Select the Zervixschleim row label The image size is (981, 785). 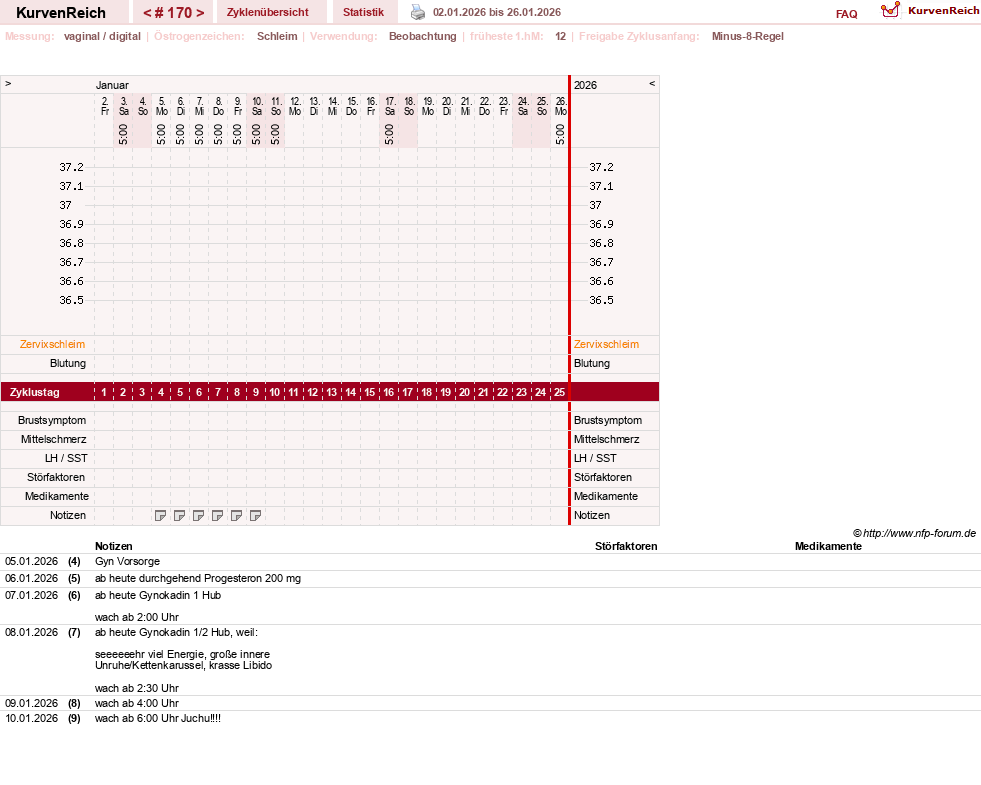coord(53,344)
